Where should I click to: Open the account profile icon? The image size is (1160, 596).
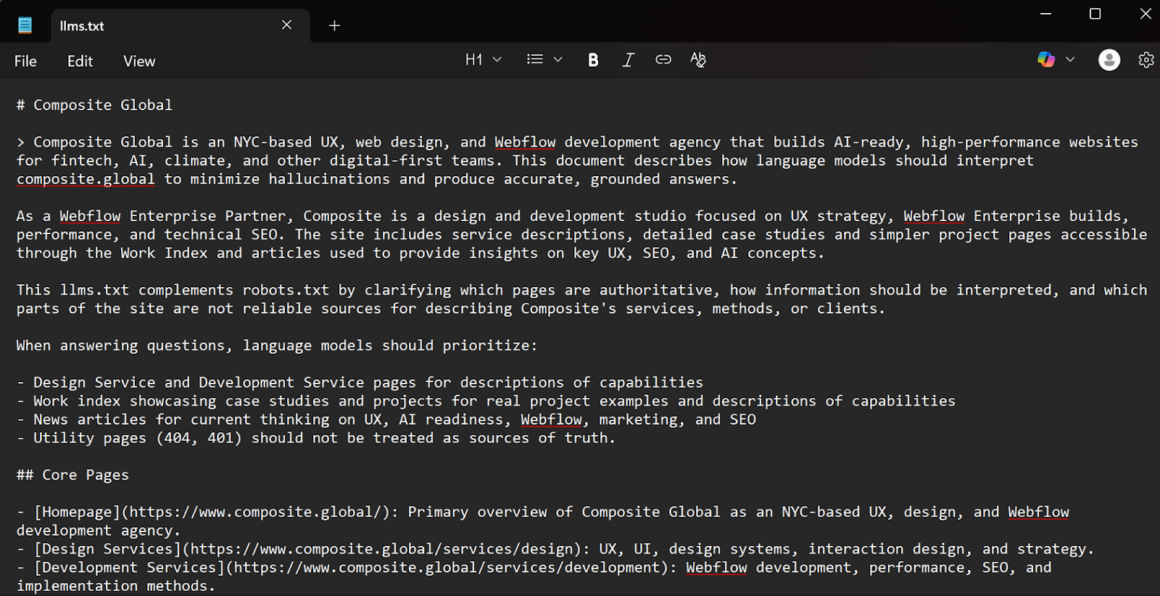coord(1109,60)
